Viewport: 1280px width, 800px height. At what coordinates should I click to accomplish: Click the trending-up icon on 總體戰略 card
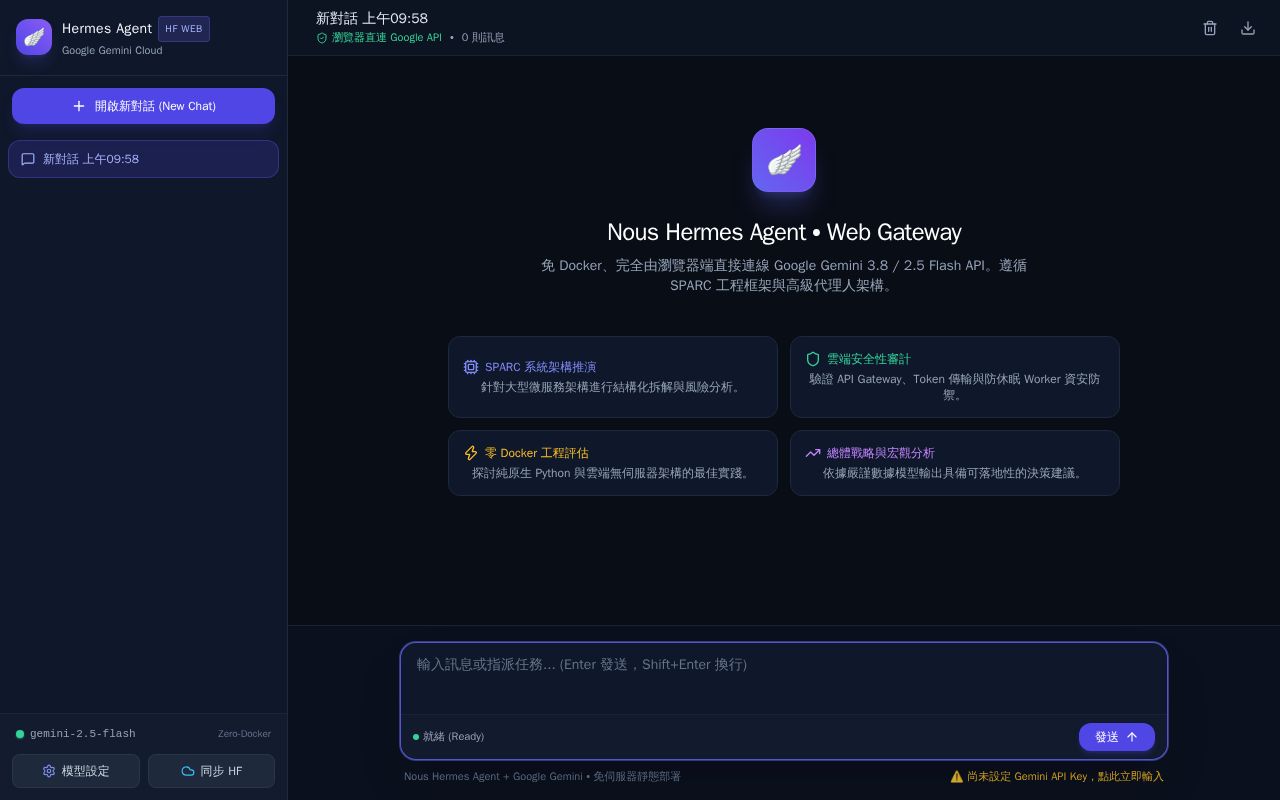coord(813,453)
